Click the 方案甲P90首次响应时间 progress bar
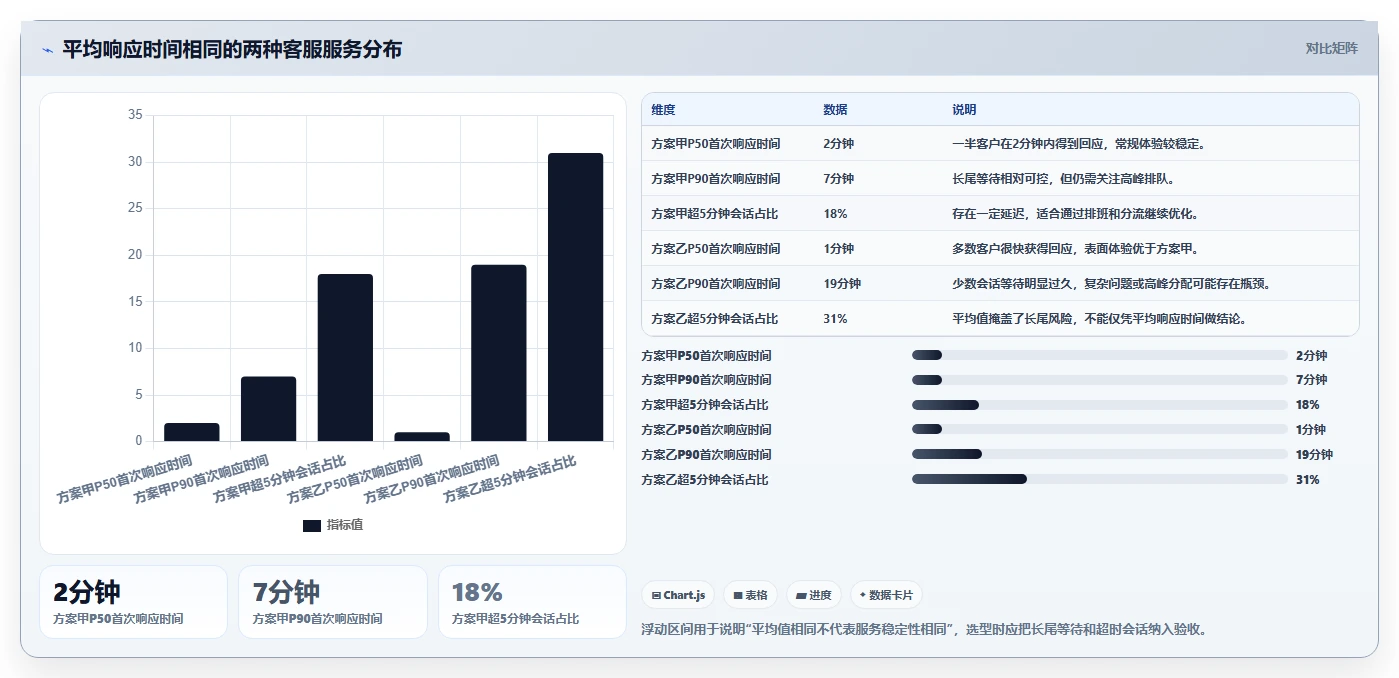1399x678 pixels. tap(1099, 380)
